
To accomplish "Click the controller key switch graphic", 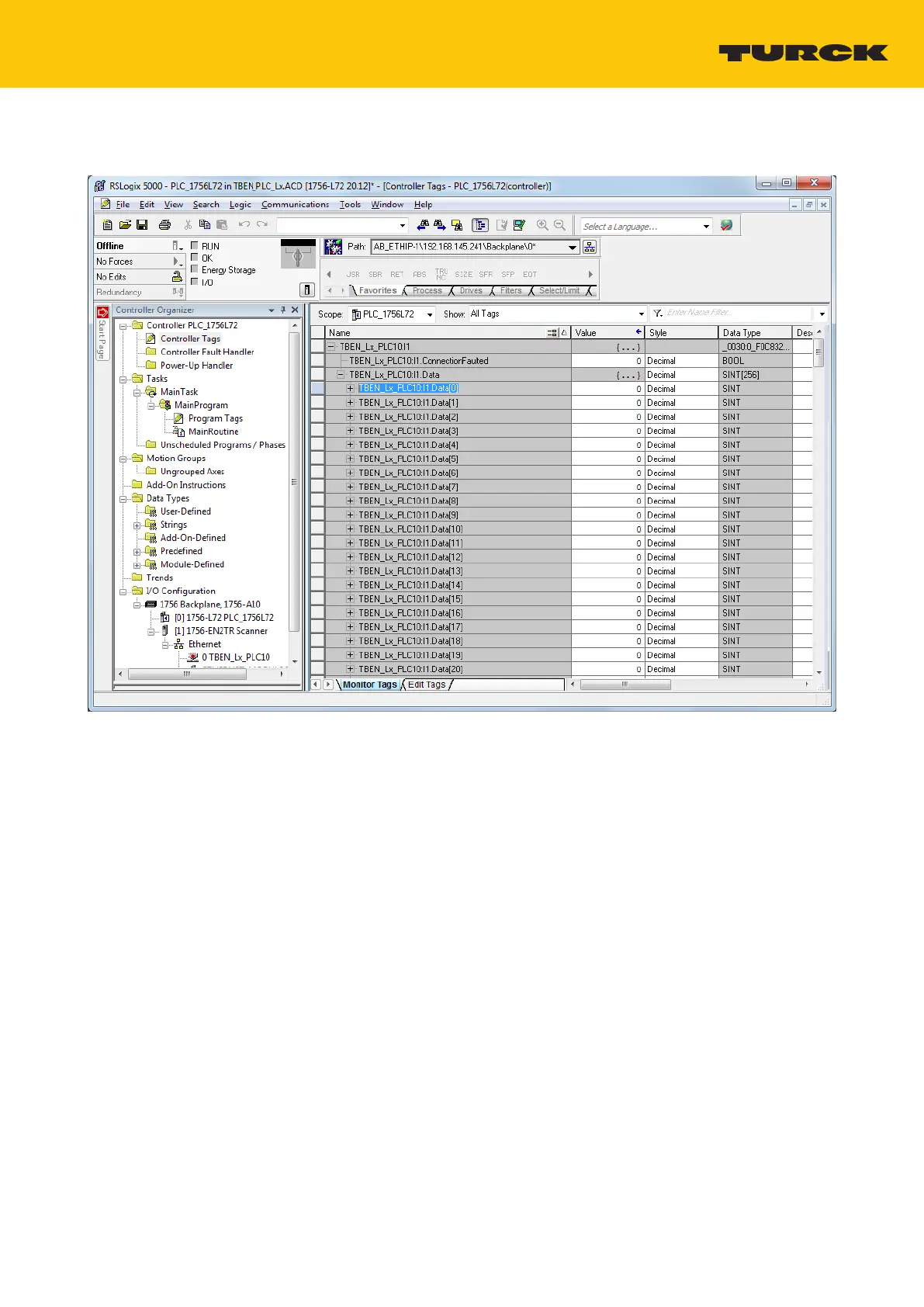I will (298, 254).
